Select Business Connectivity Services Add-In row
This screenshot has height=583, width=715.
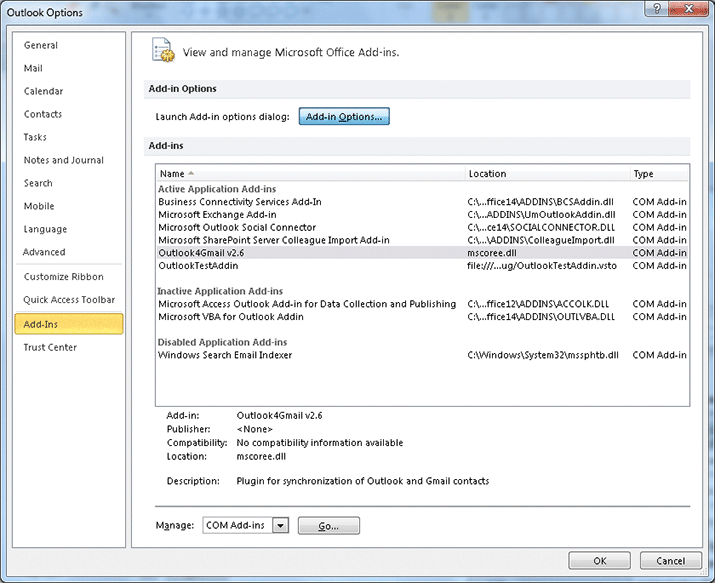422,202
